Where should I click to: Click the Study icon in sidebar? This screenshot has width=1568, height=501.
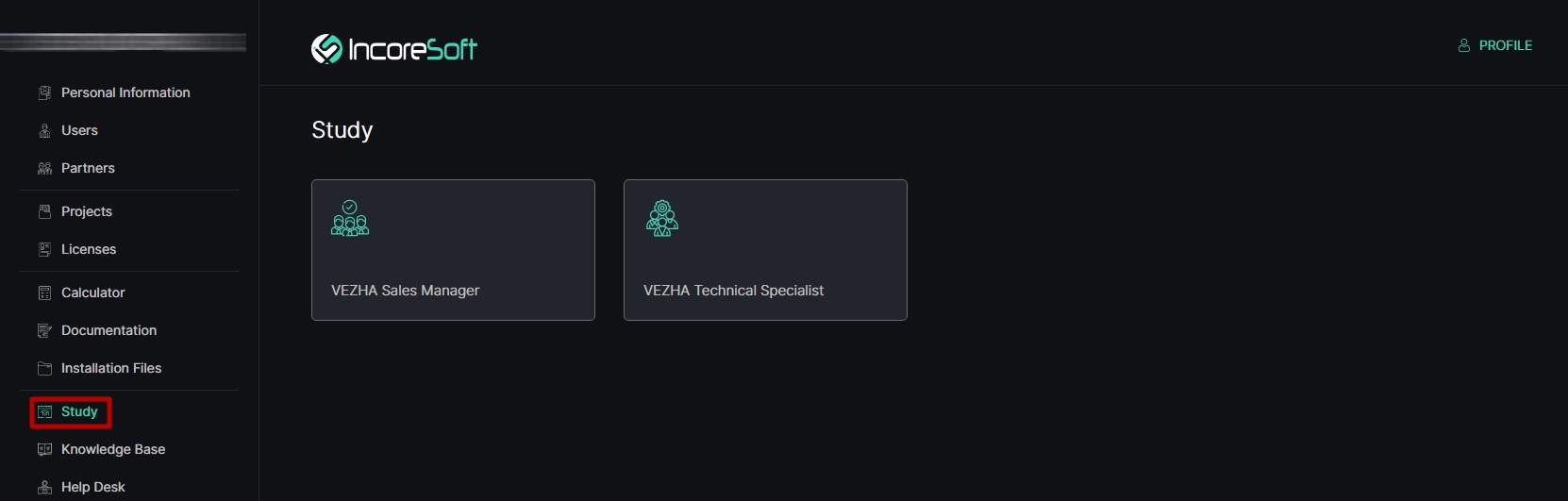pyautogui.click(x=44, y=412)
